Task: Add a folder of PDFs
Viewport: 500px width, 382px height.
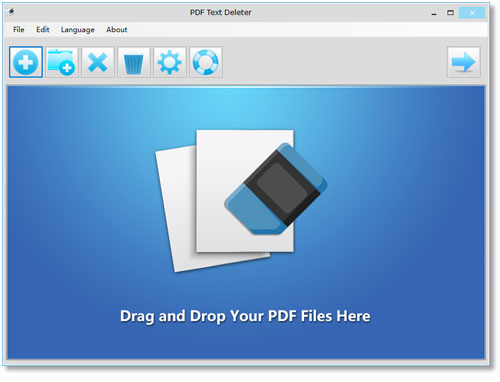Action: point(62,62)
